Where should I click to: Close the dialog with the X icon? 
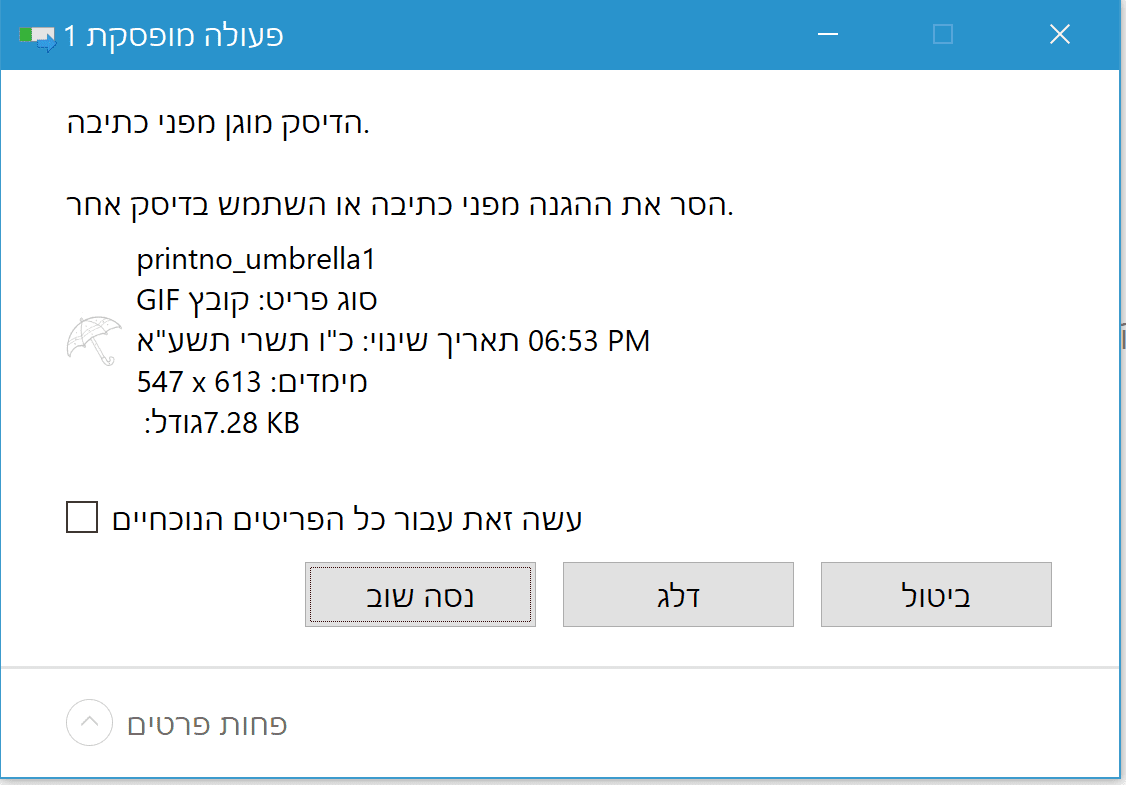click(1059, 35)
